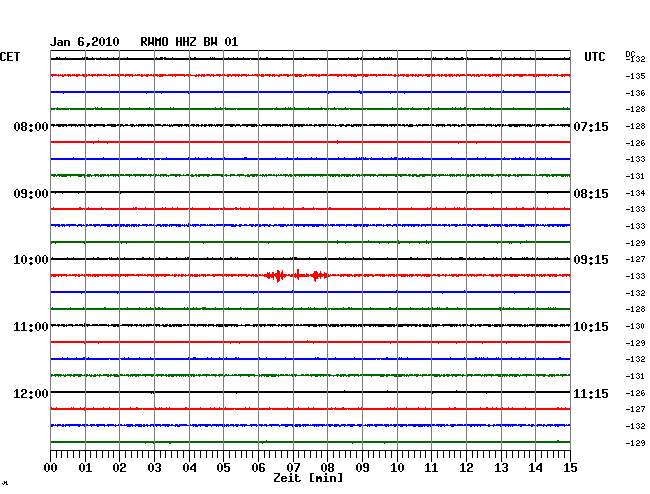650x494 pixels.
Task: Select the DC offset value "-136"
Action: click(x=635, y=93)
